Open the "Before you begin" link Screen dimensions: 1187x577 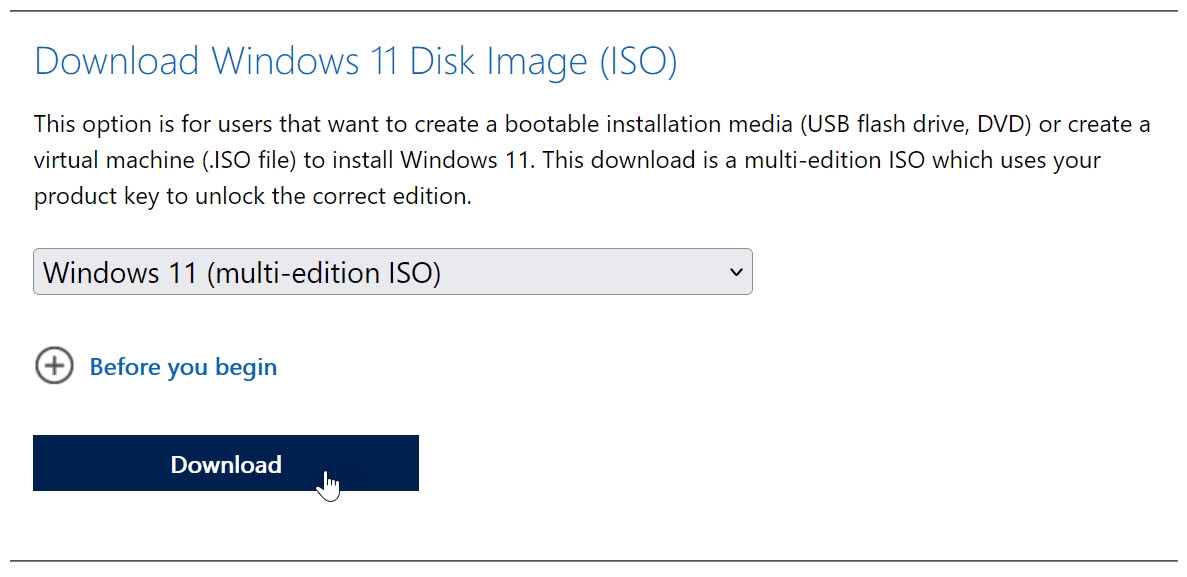tap(183, 367)
